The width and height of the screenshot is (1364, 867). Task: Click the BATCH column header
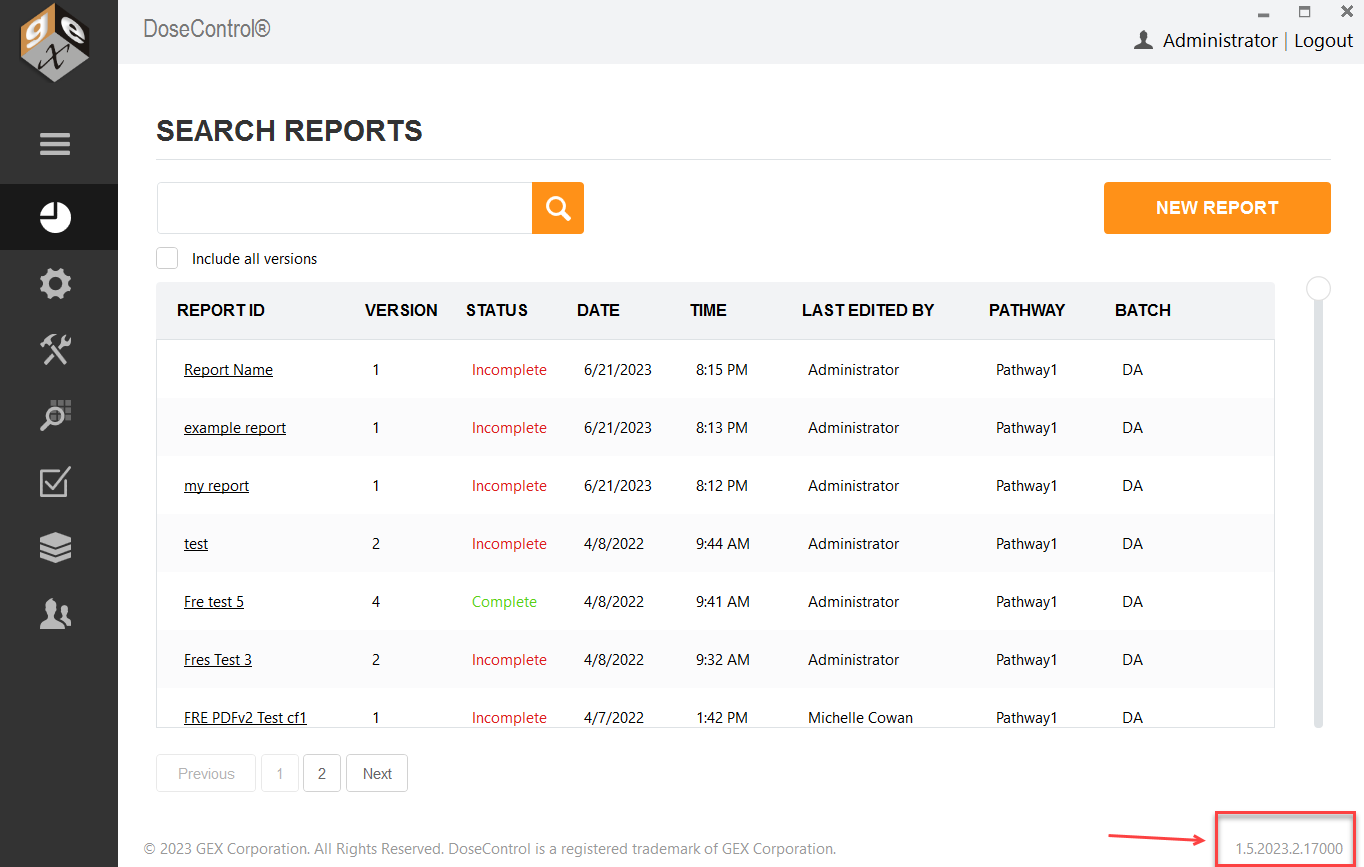1143,310
